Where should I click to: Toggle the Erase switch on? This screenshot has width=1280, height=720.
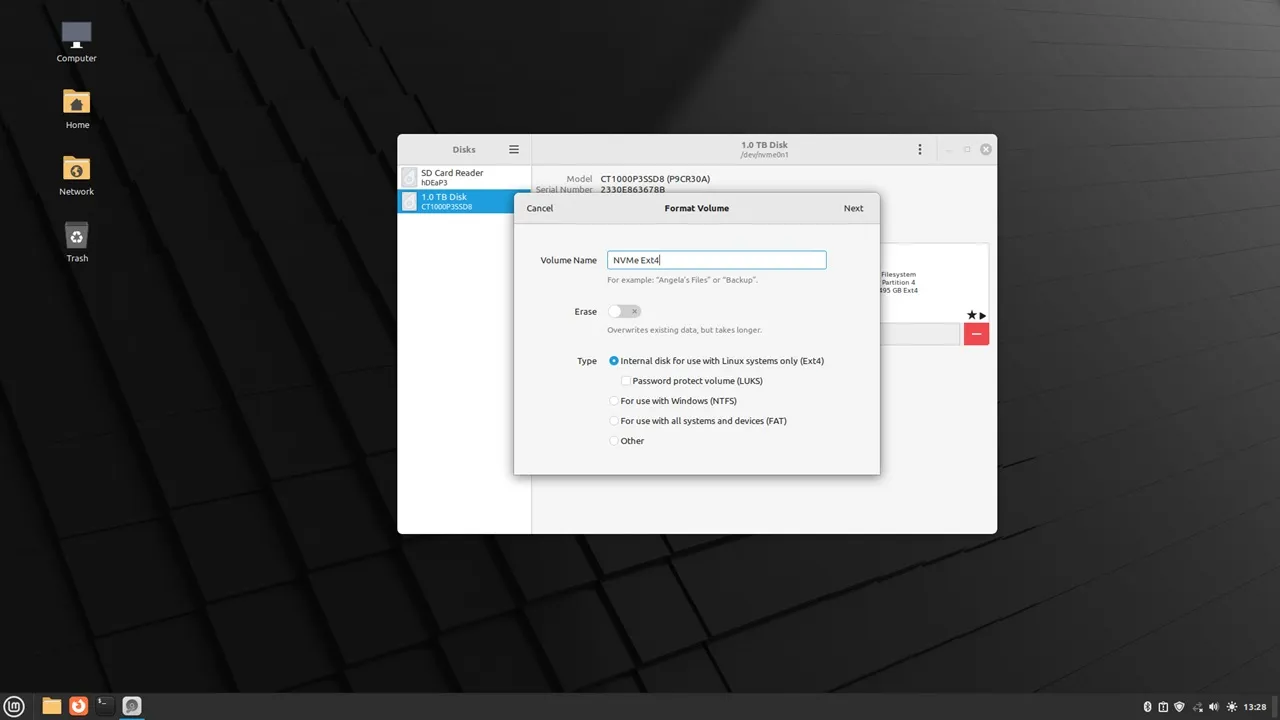click(x=623, y=312)
